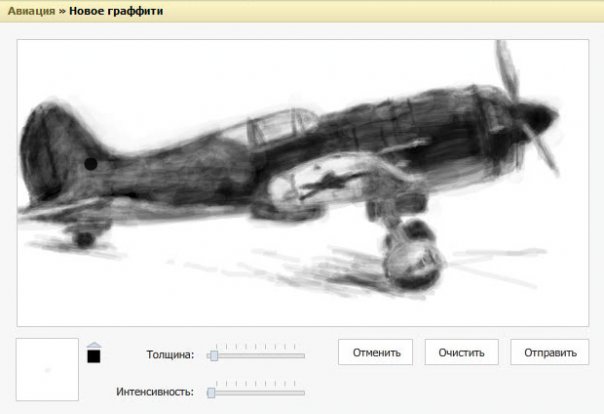Expand color picker arrow above black swatch
This screenshot has height=414, width=604.
point(94,343)
